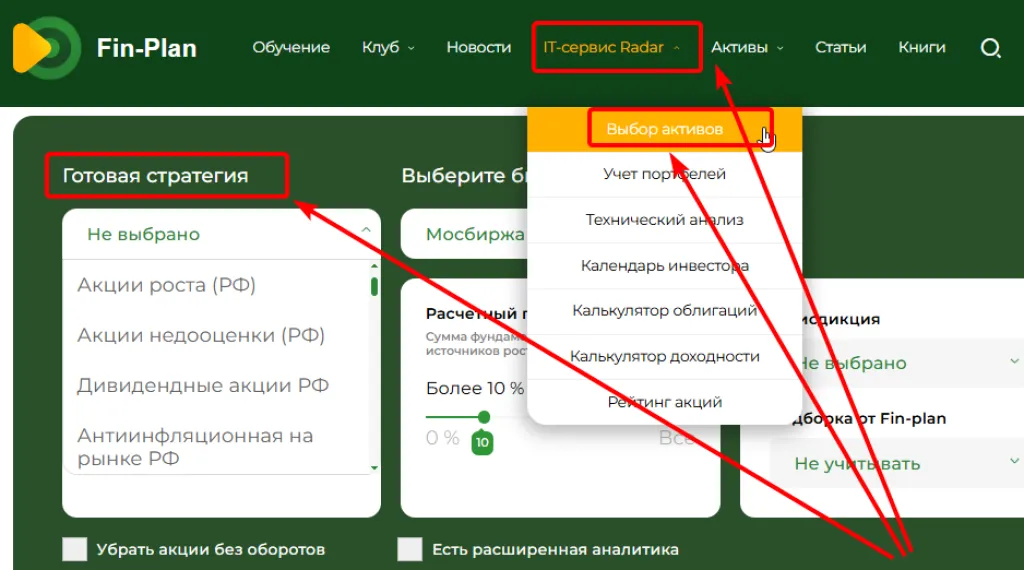
Task: Check 'Есть расширенная аналитика' box
Action: pos(410,549)
